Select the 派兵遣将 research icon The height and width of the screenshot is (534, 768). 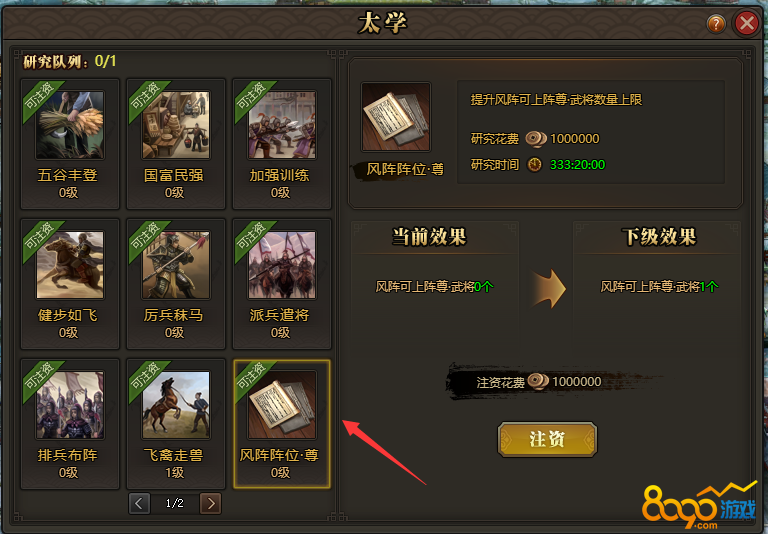(x=282, y=265)
